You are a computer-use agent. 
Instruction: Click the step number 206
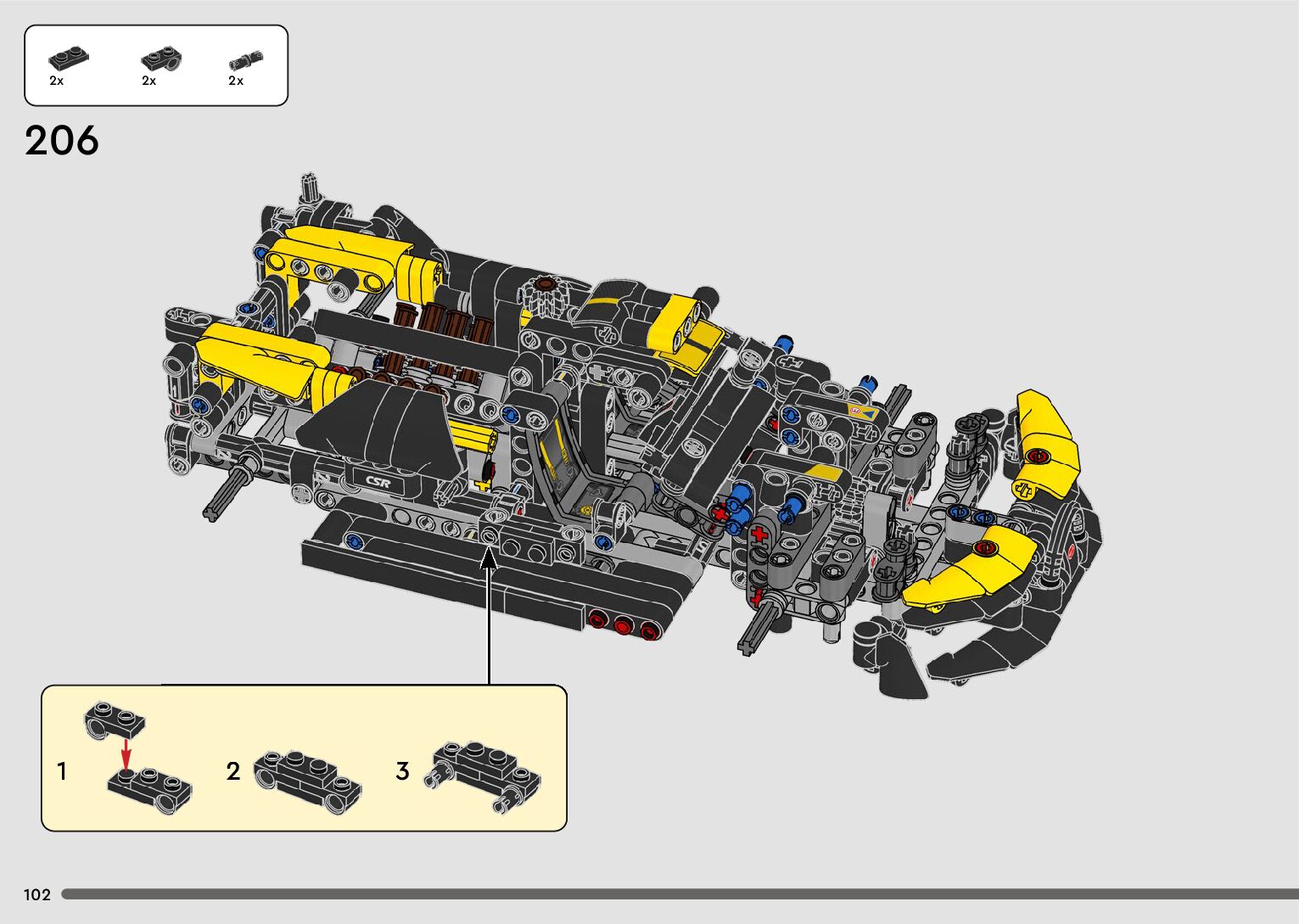coord(62,141)
